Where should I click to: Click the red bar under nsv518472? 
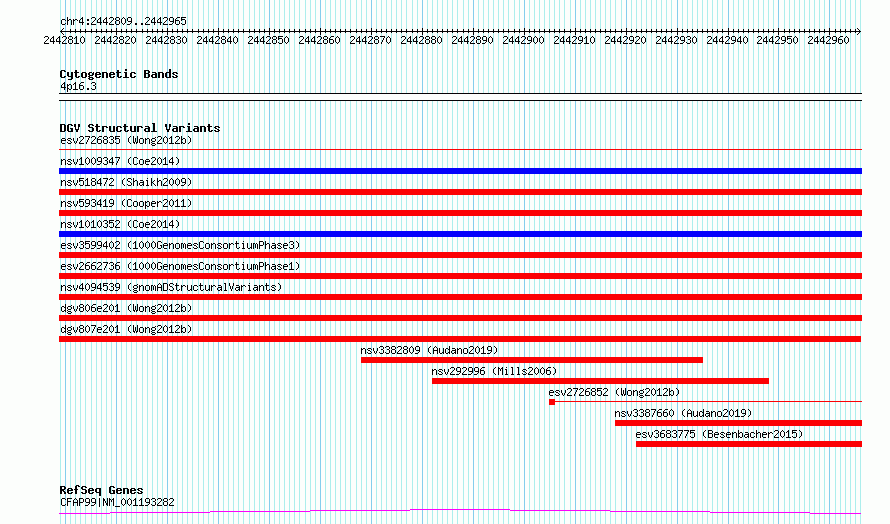460,192
